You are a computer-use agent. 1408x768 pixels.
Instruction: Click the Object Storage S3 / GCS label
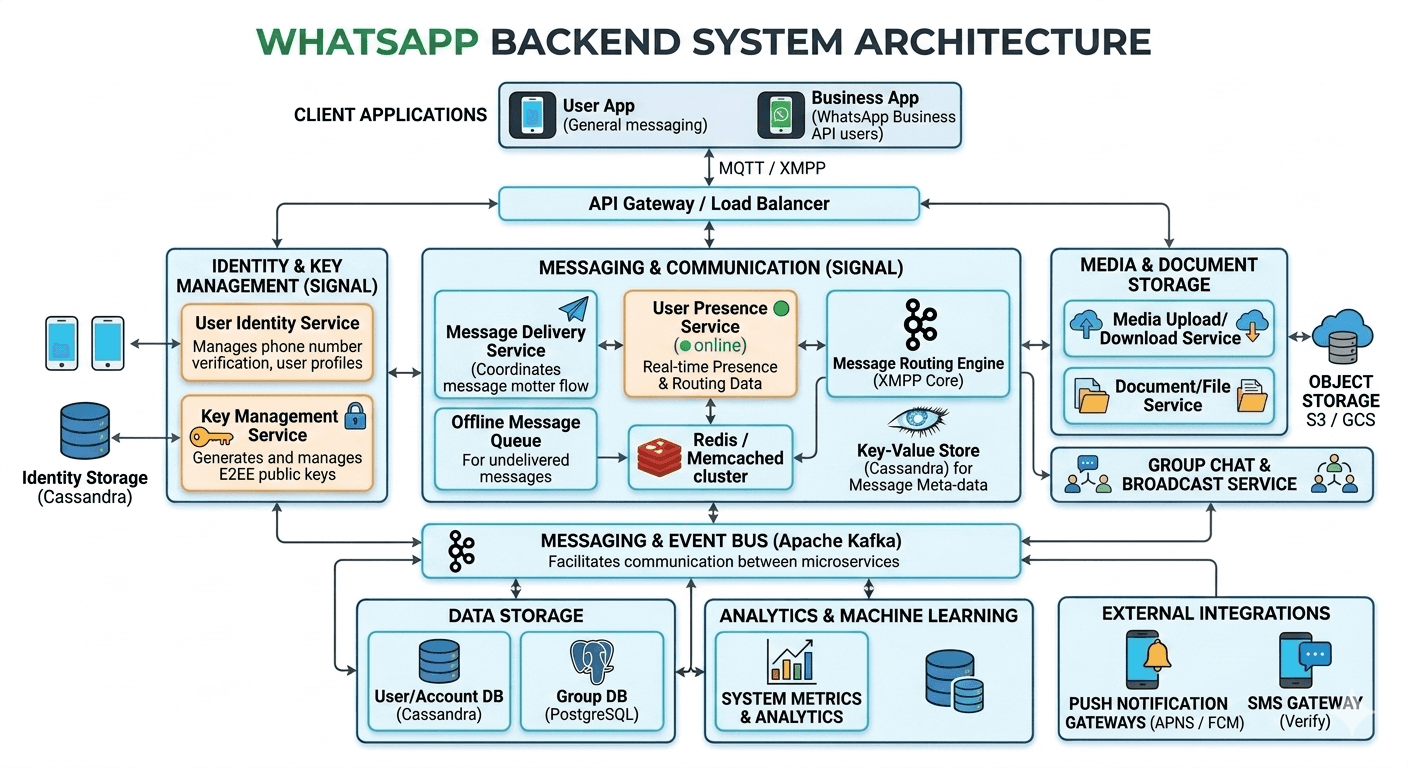pyautogui.click(x=1341, y=401)
